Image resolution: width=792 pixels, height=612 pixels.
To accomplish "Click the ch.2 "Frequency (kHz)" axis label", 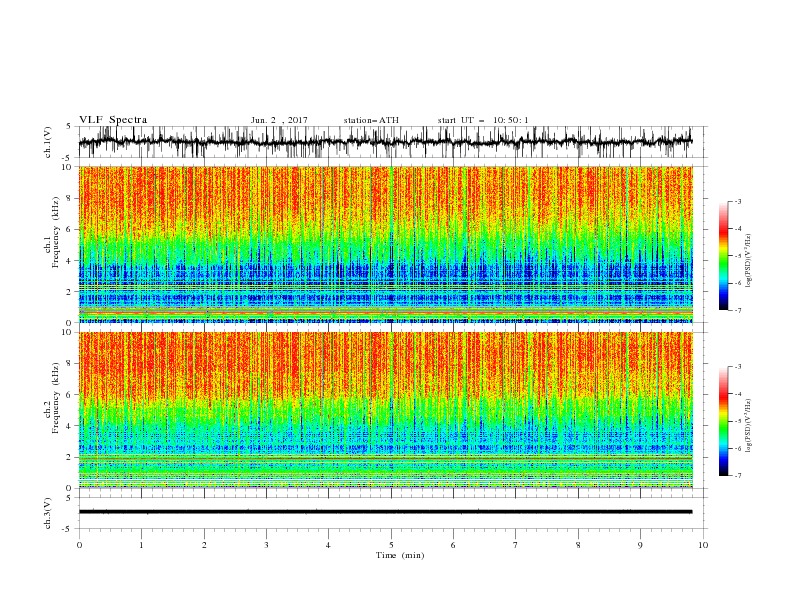I will 56,397.
